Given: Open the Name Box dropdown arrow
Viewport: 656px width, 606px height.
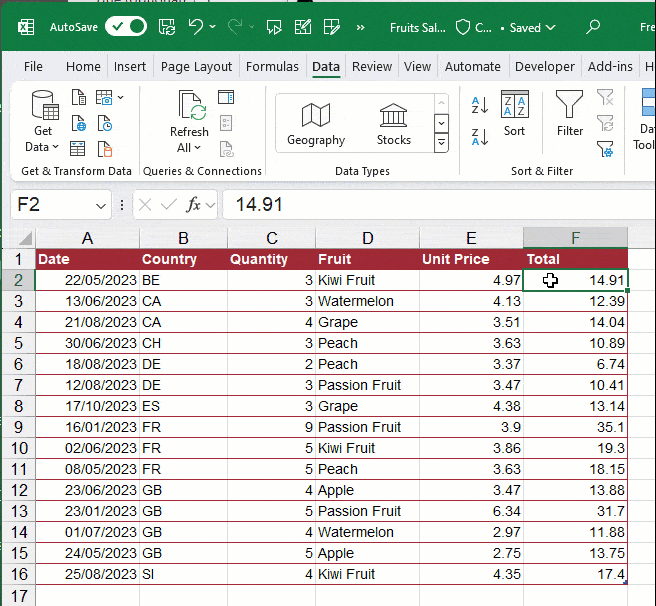Looking at the screenshot, I should click(100, 205).
